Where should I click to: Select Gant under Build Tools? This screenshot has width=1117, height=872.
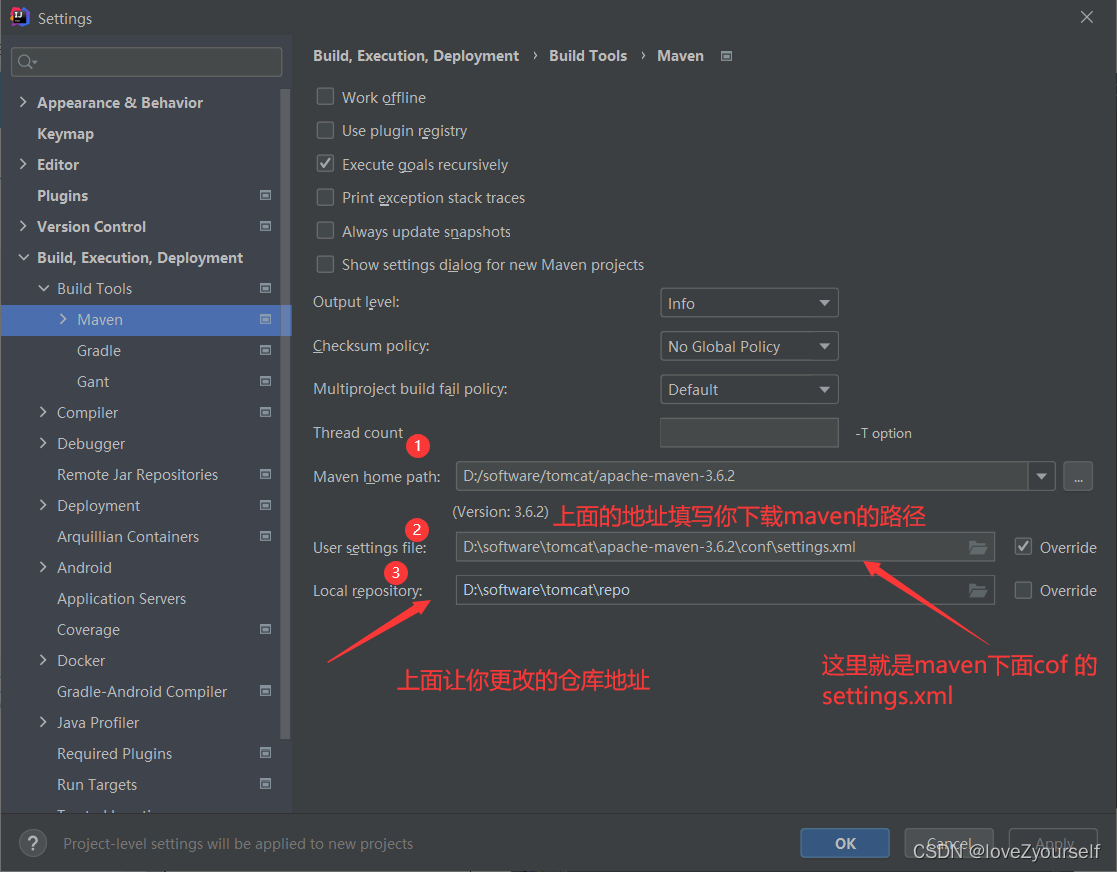click(x=93, y=382)
